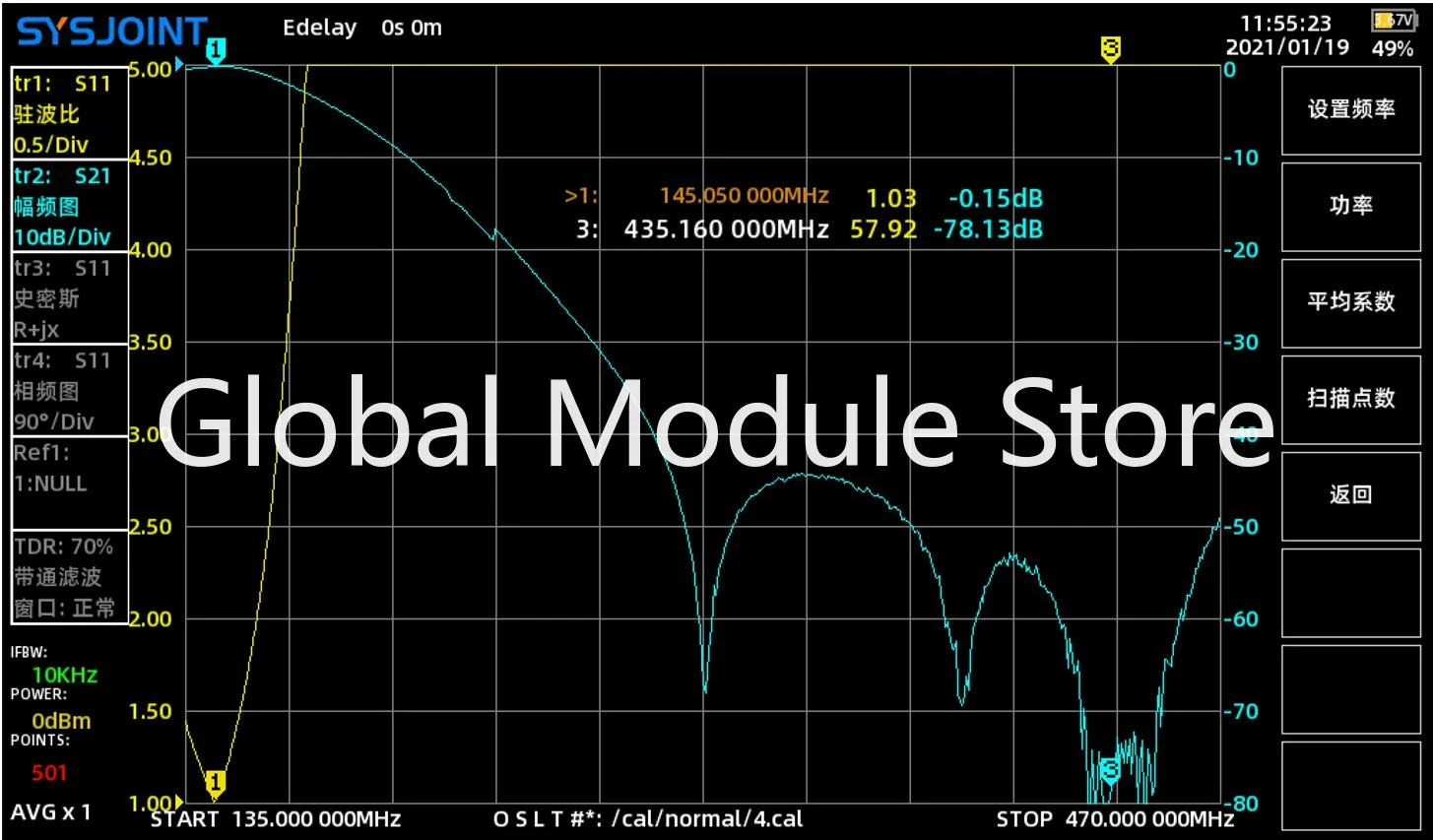
Task: Select the tr2 S21 幅频图 trace box
Action: tap(70, 206)
